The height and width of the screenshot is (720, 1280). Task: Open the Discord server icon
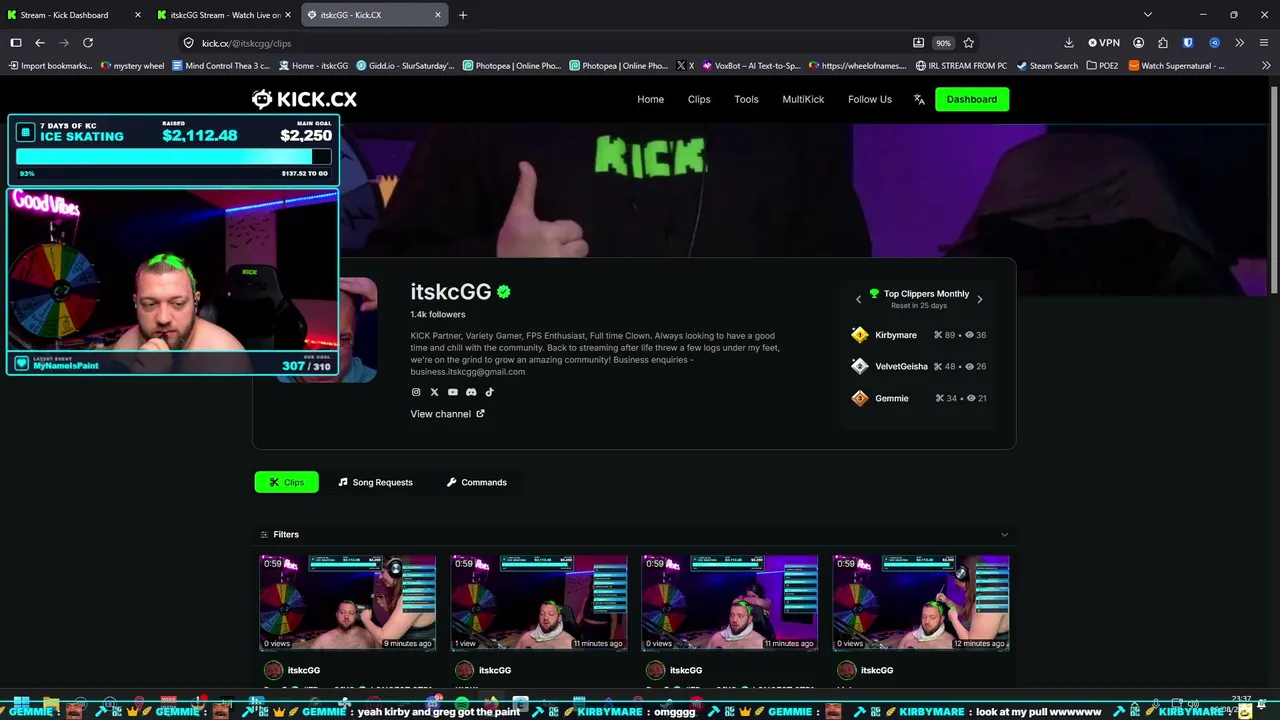pos(471,392)
